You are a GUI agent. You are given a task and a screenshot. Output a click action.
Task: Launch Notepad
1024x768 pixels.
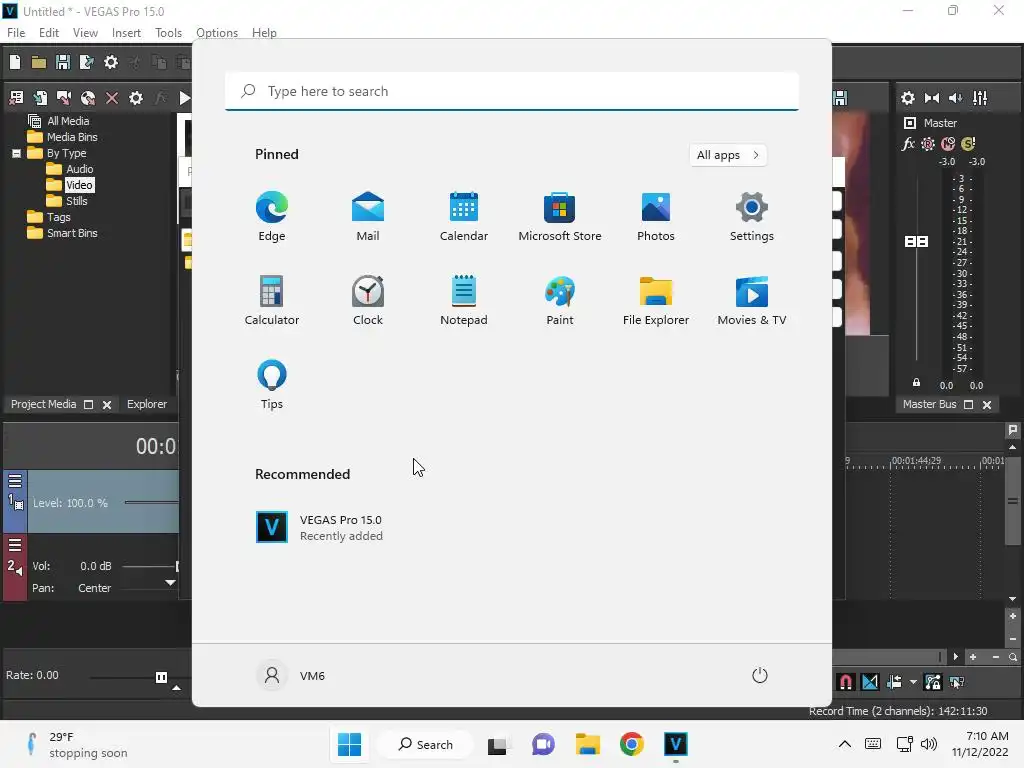click(x=464, y=300)
